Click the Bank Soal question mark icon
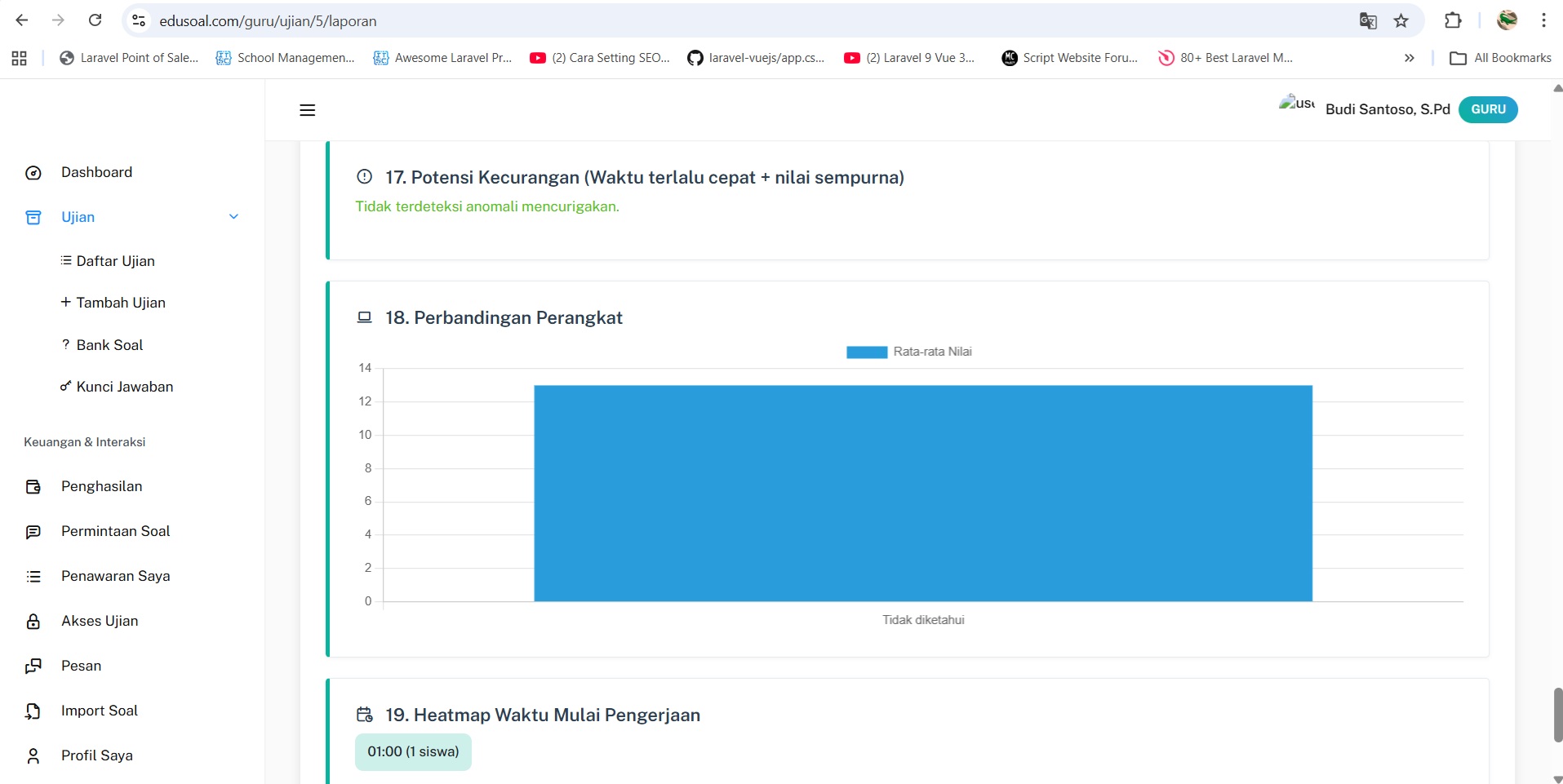This screenshot has height=784, width=1563. pos(65,345)
